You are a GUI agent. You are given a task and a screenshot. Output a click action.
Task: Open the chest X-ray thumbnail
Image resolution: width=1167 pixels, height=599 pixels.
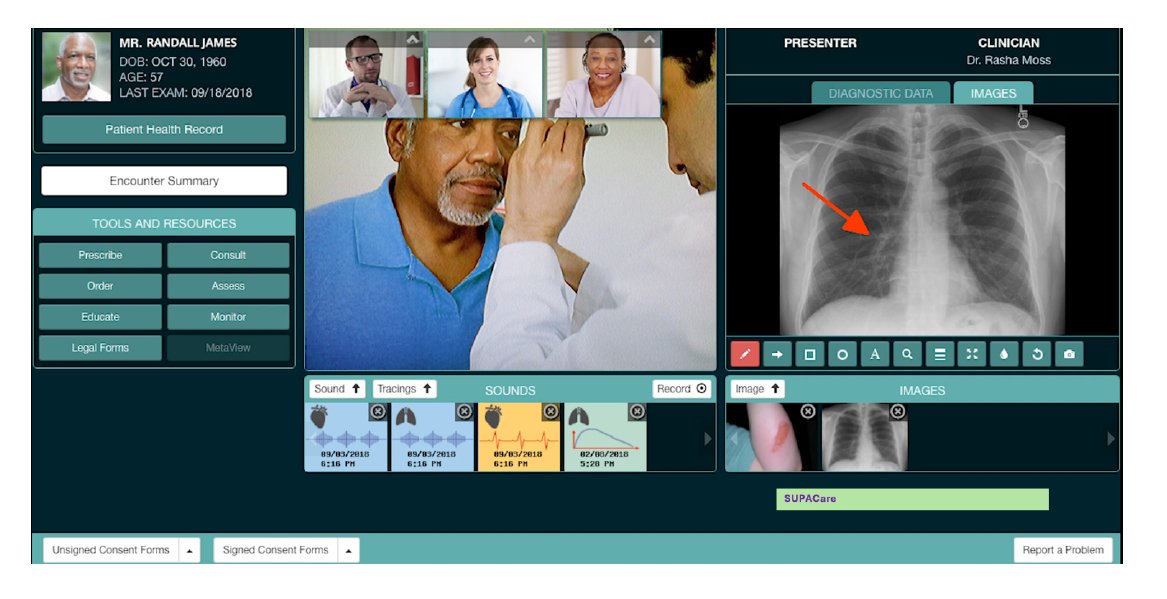tap(863, 438)
